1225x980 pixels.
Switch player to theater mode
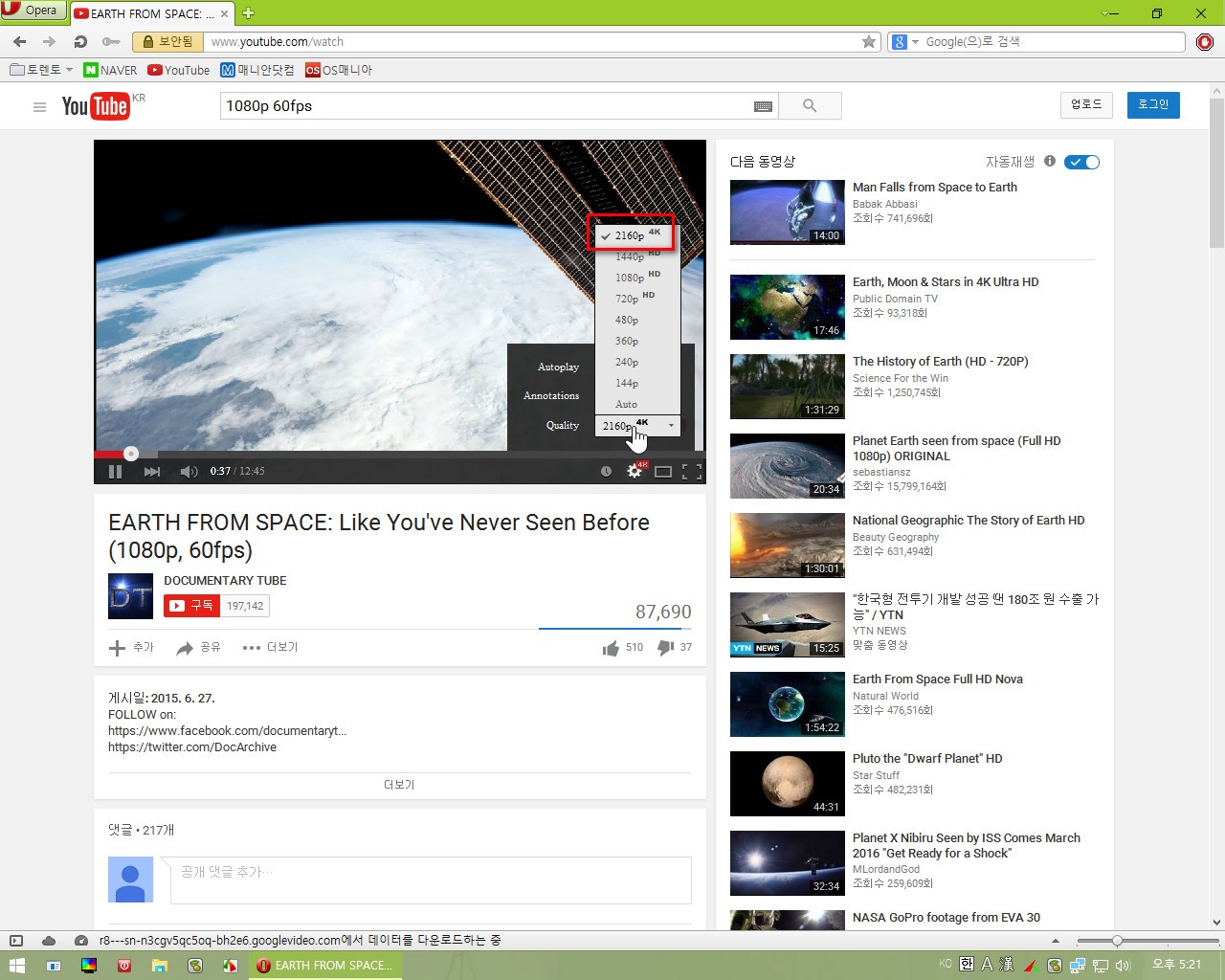pyautogui.click(x=663, y=471)
